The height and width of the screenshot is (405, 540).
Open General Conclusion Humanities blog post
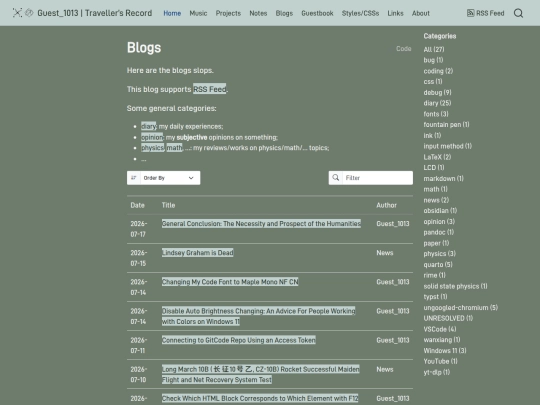click(x=261, y=224)
